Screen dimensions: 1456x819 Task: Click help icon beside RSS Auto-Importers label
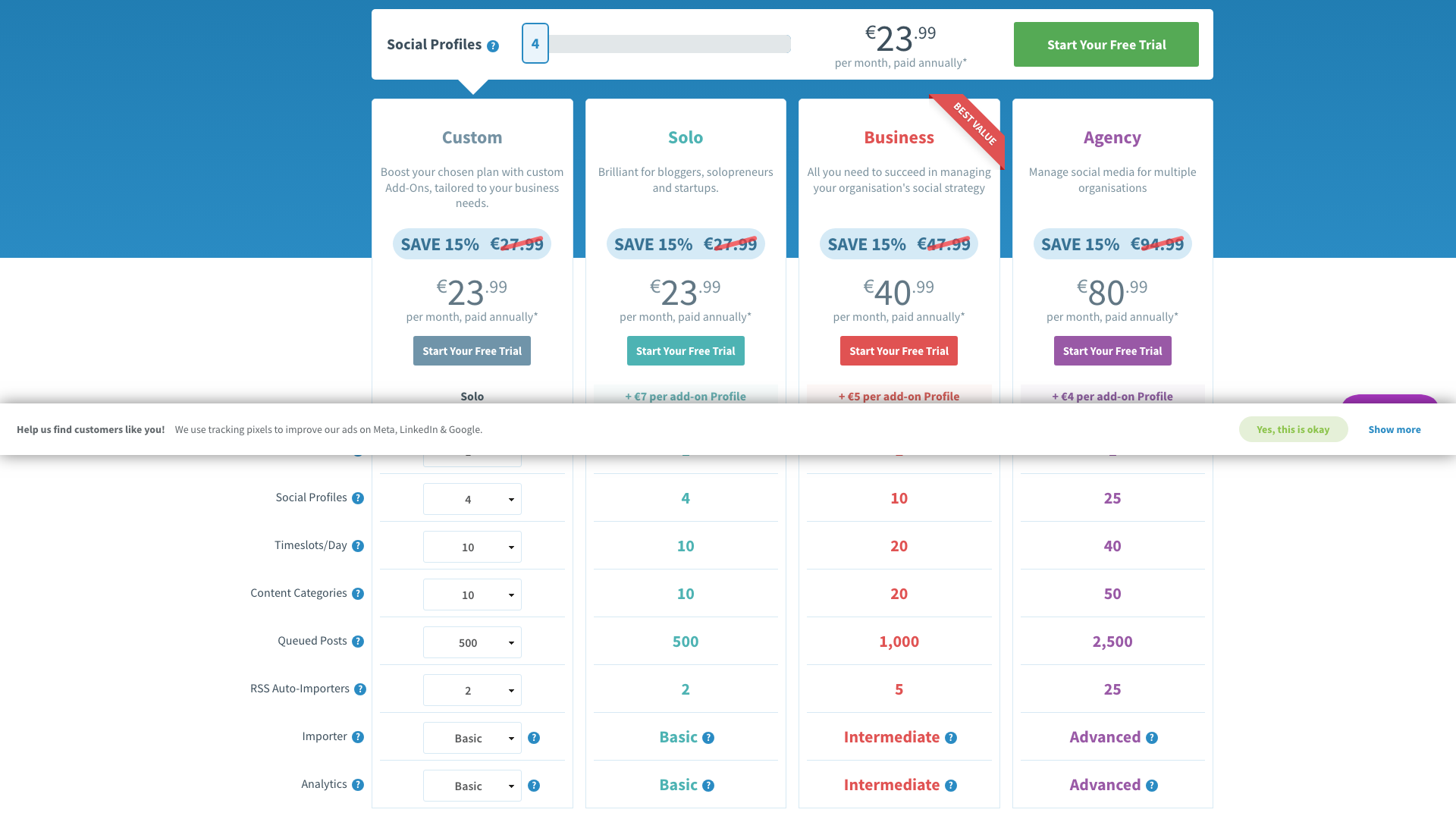coord(361,689)
